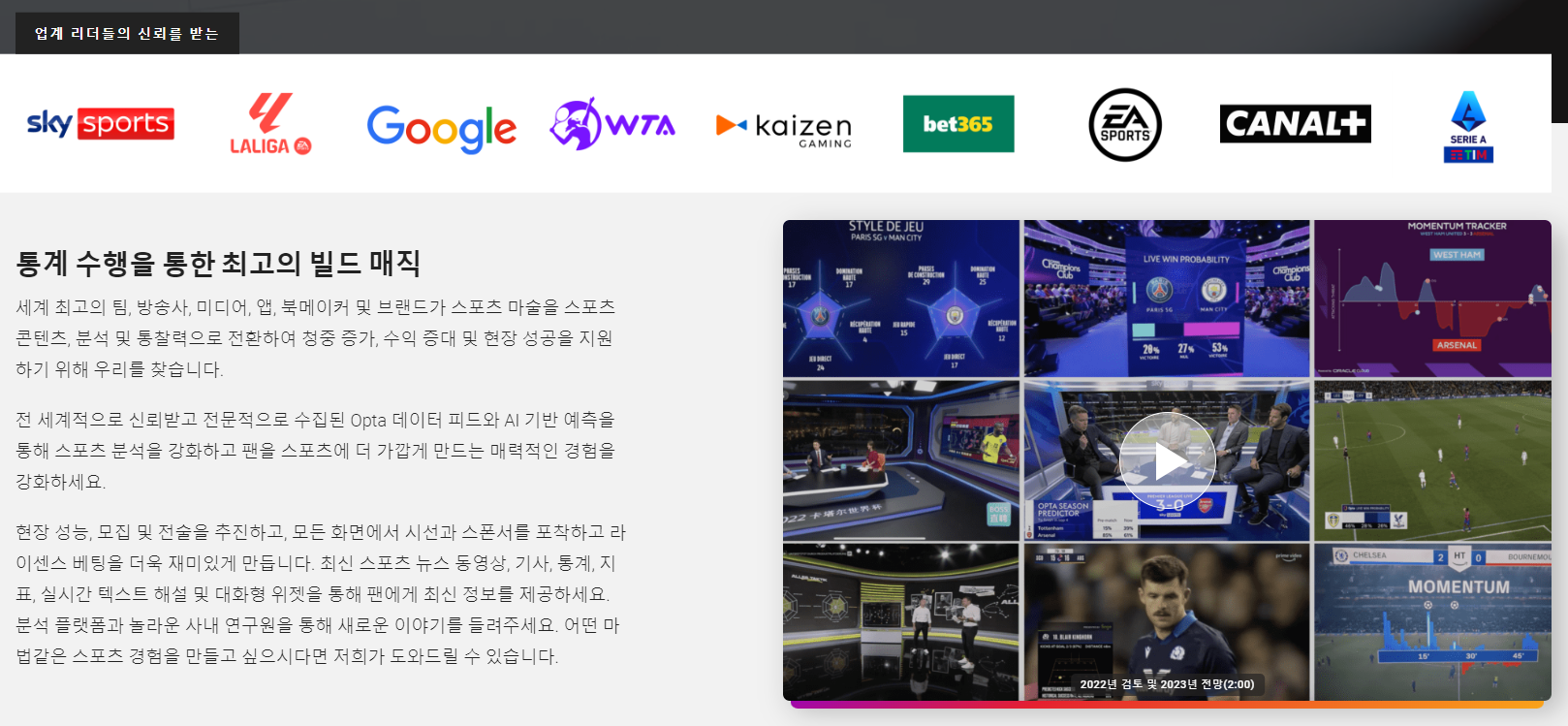Screen dimensions: 1568x726
Task: Click the Kaizen Gaming logo
Action: point(784,128)
